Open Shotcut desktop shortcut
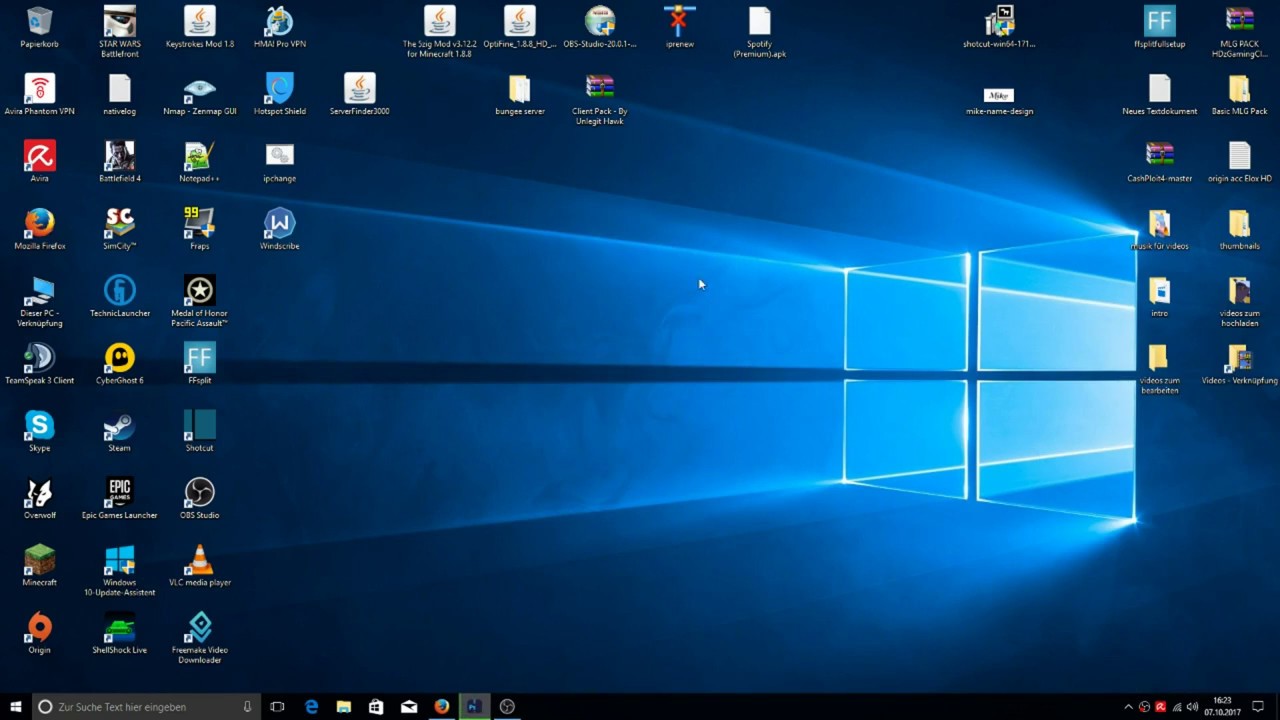Viewport: 1280px width, 720px height. (200, 425)
